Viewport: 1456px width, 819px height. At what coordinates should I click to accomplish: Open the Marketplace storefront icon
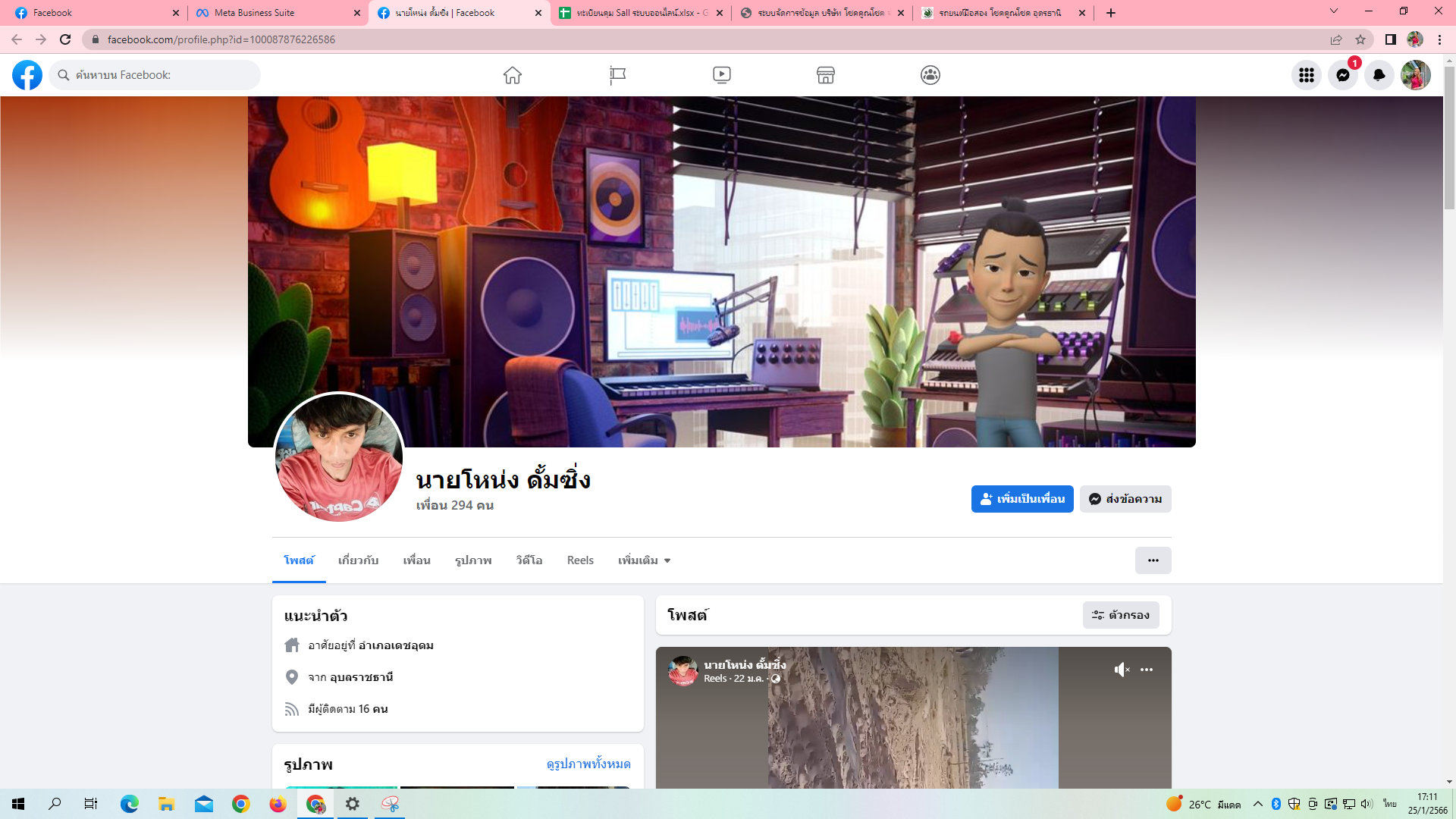[x=826, y=75]
